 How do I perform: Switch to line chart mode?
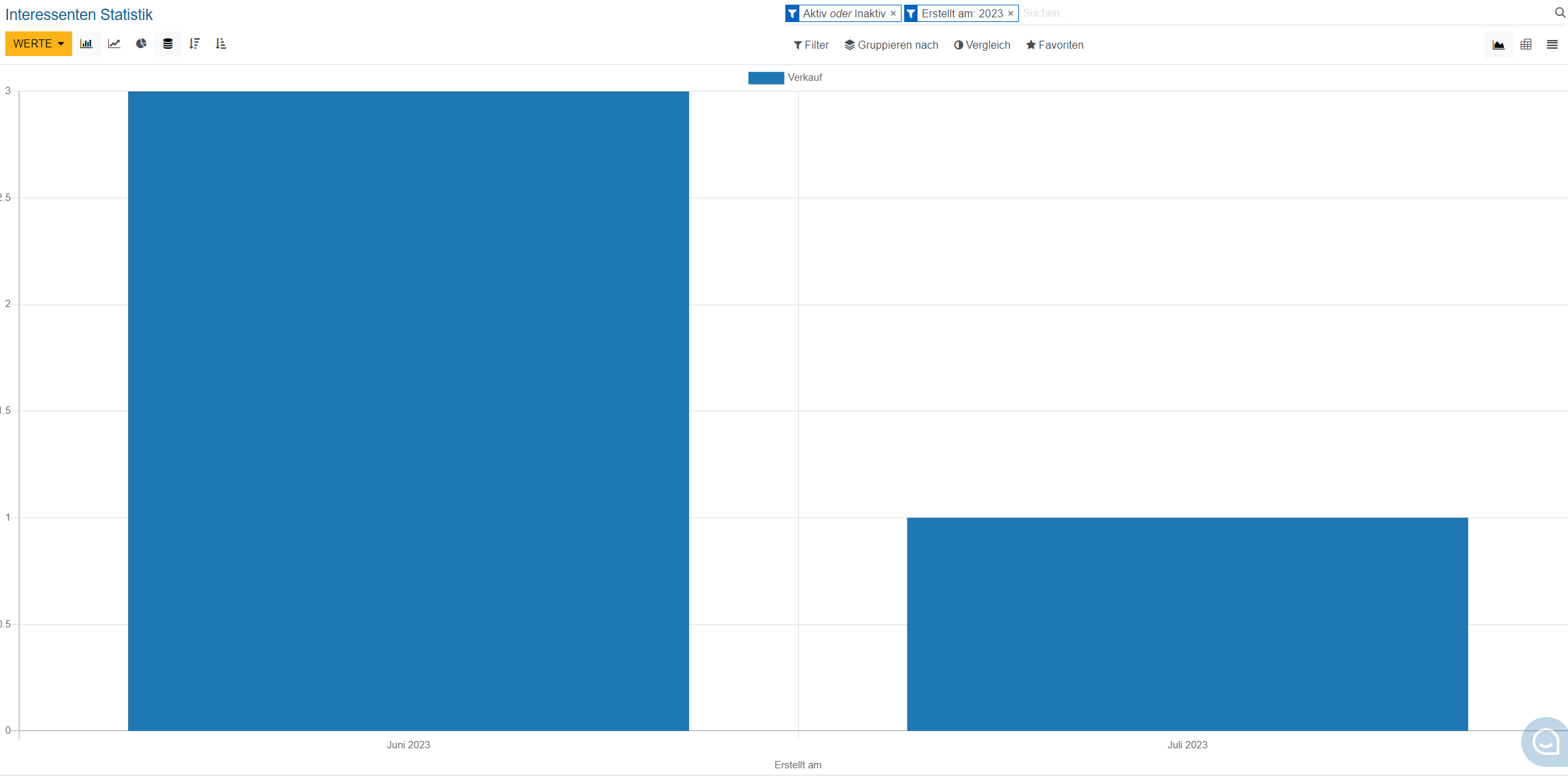click(114, 44)
